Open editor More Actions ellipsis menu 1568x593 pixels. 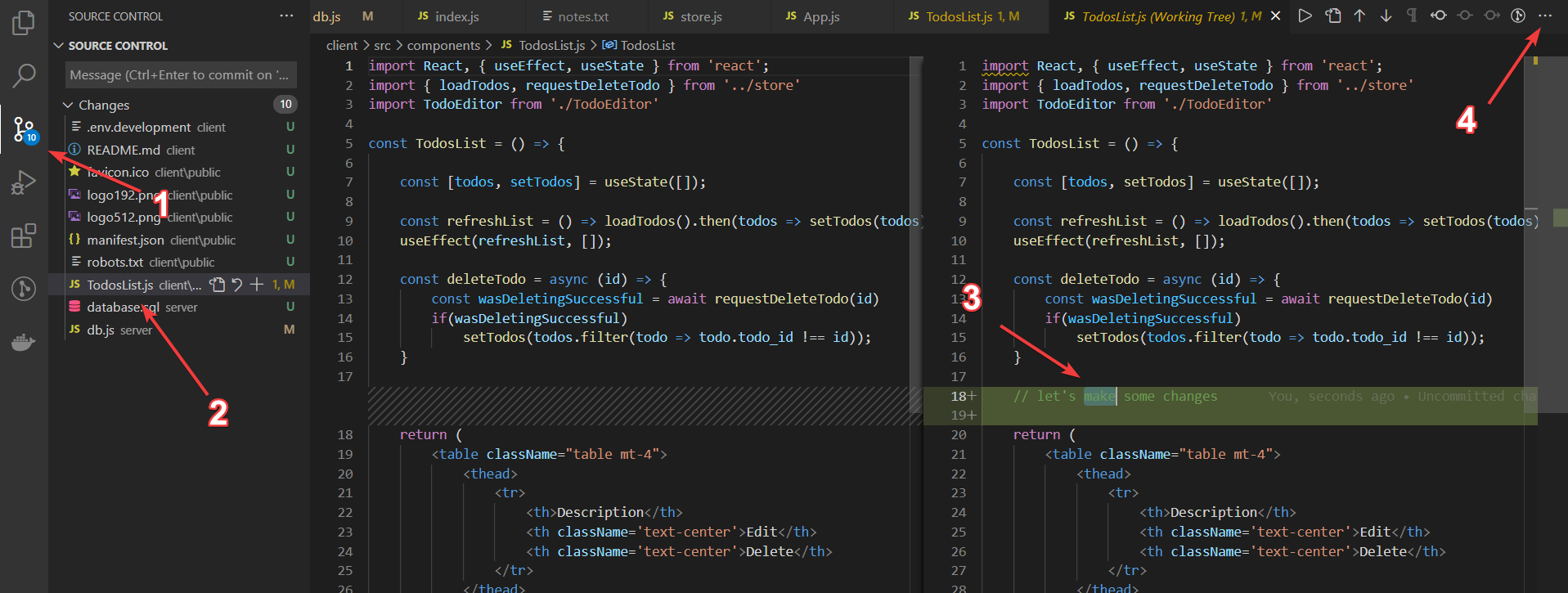click(1545, 16)
